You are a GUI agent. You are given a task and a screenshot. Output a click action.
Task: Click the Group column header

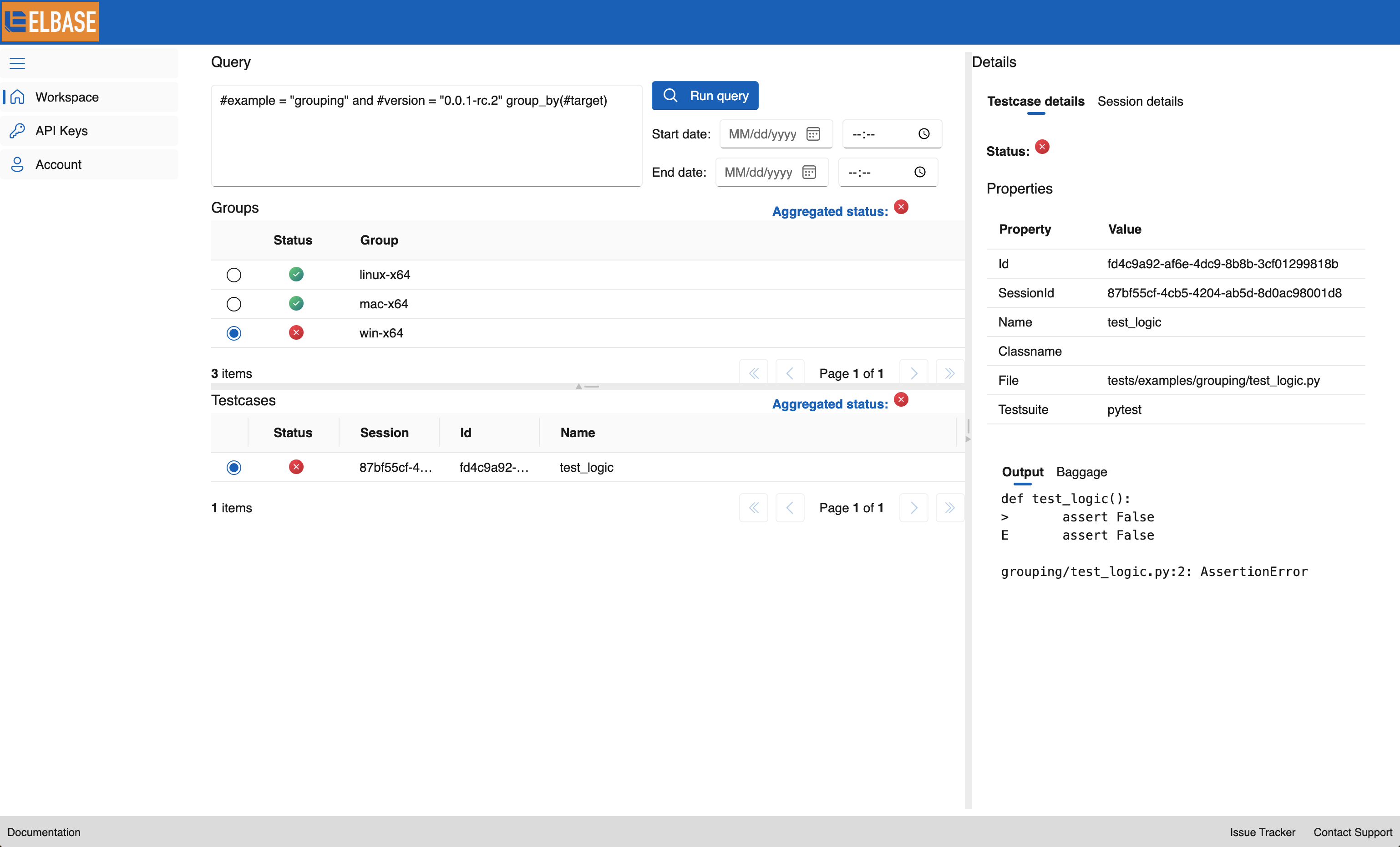click(x=379, y=240)
